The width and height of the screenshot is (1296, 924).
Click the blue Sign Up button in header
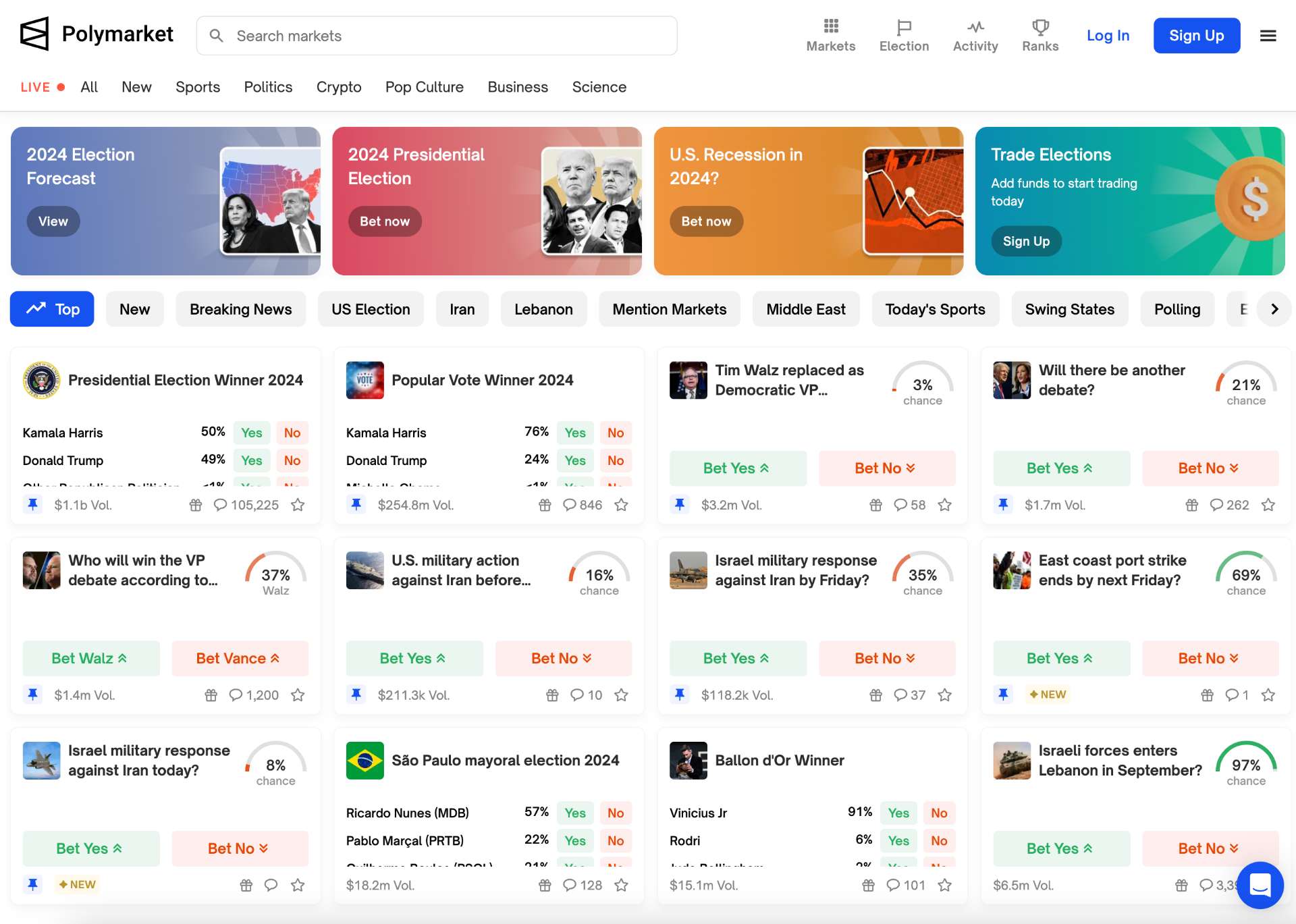pos(1197,36)
